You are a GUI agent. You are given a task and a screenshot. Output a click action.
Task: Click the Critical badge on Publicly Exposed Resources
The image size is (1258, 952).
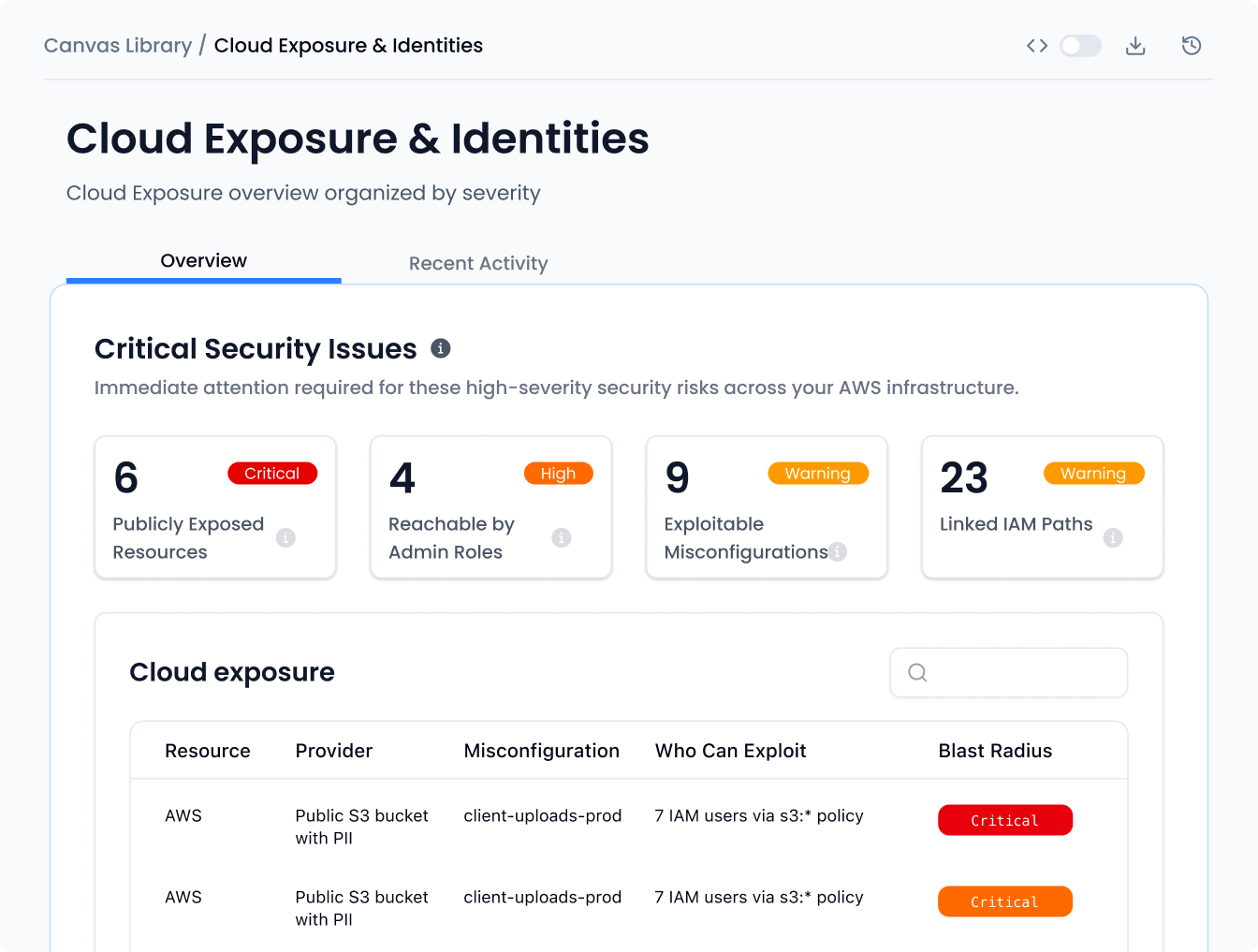[272, 473]
